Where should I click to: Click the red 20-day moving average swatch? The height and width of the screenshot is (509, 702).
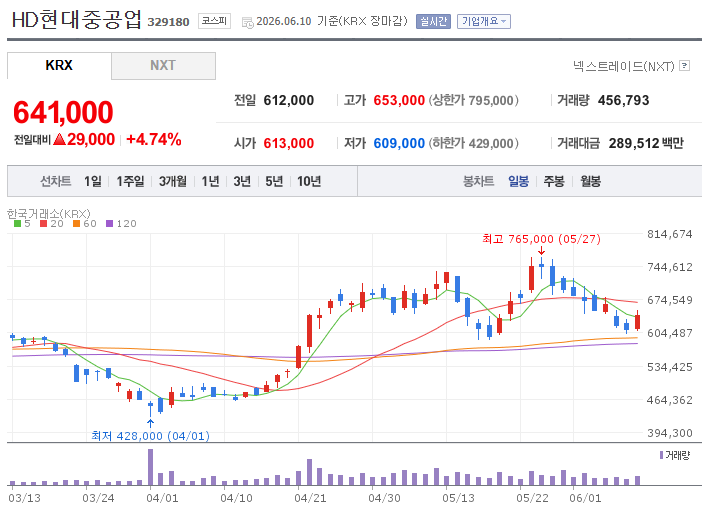(43, 223)
